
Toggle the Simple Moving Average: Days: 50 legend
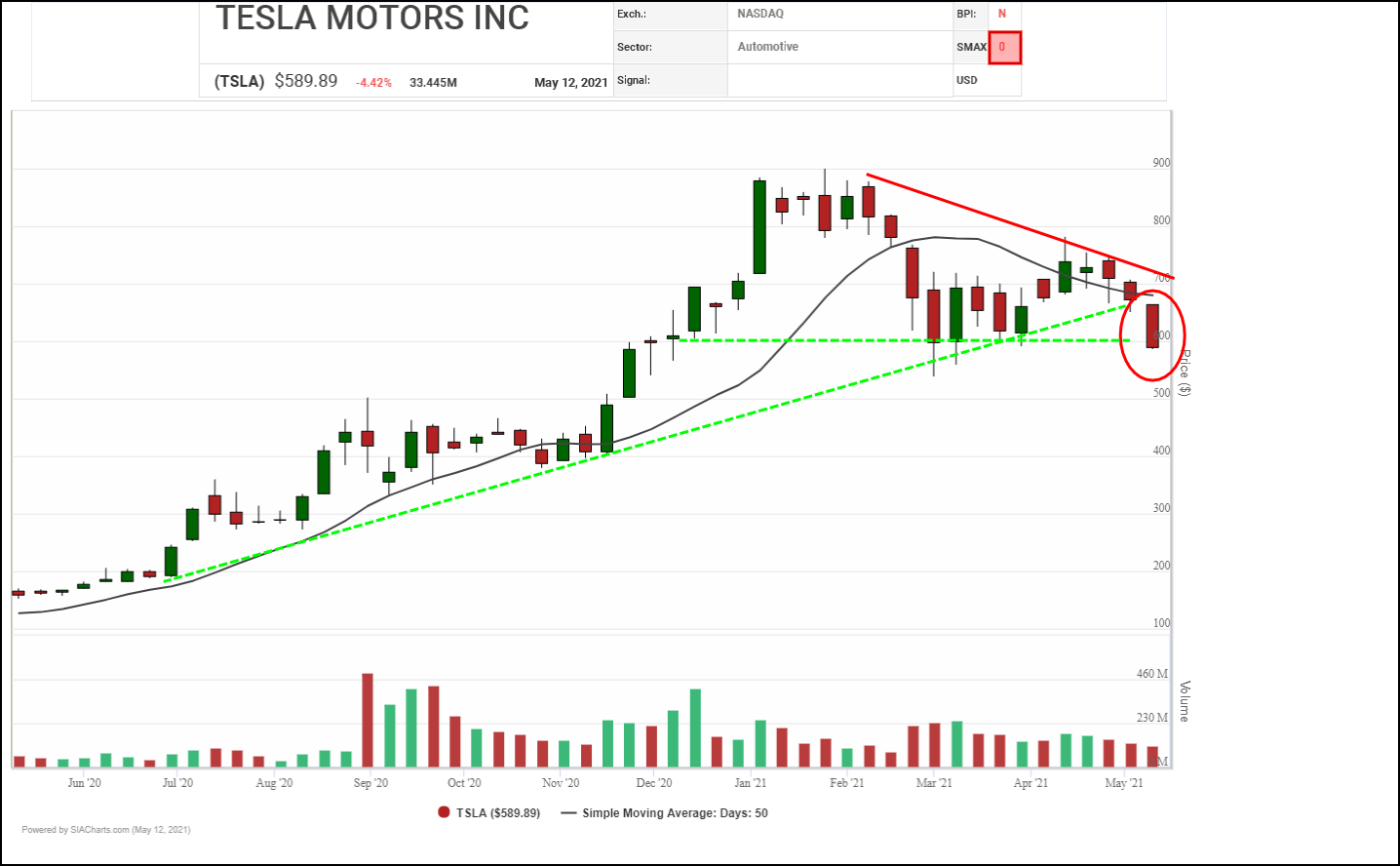tap(675, 812)
